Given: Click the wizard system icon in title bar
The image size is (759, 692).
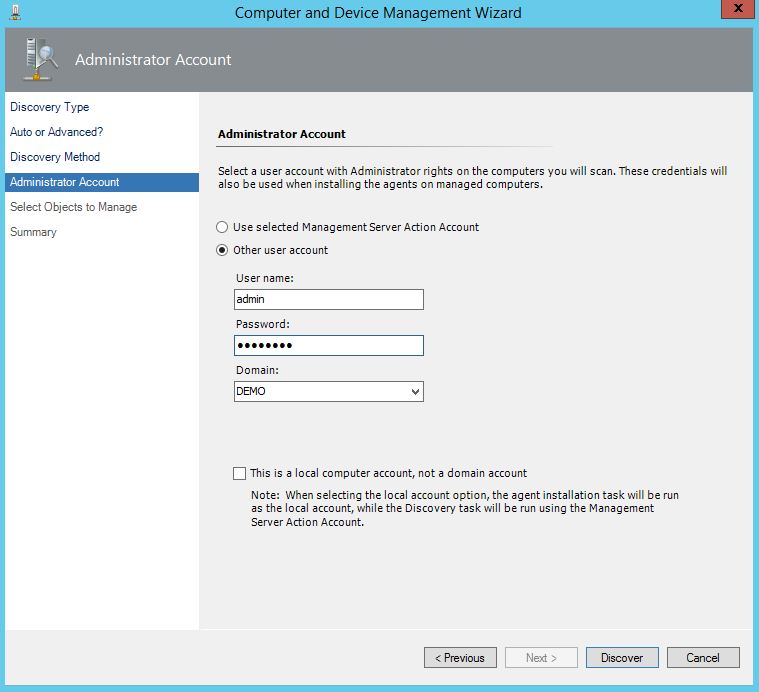Looking at the screenshot, I should [15, 13].
